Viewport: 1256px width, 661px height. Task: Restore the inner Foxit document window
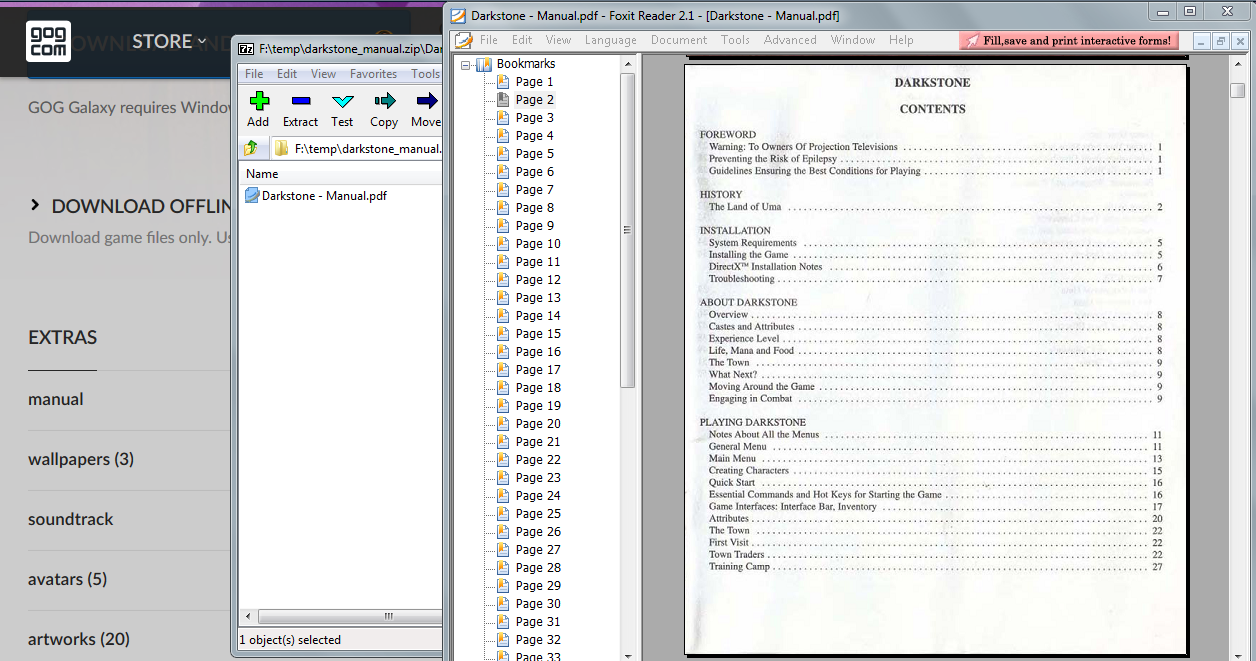pos(1221,41)
